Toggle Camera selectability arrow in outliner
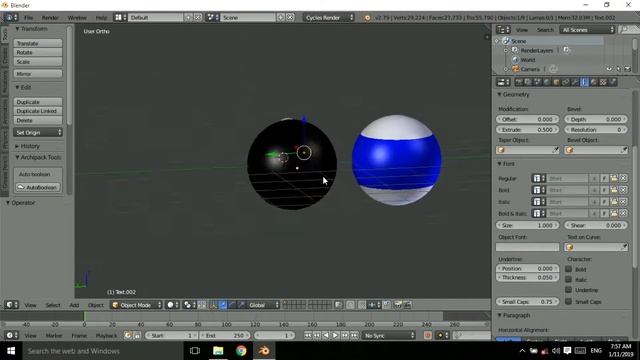 (x=618, y=69)
